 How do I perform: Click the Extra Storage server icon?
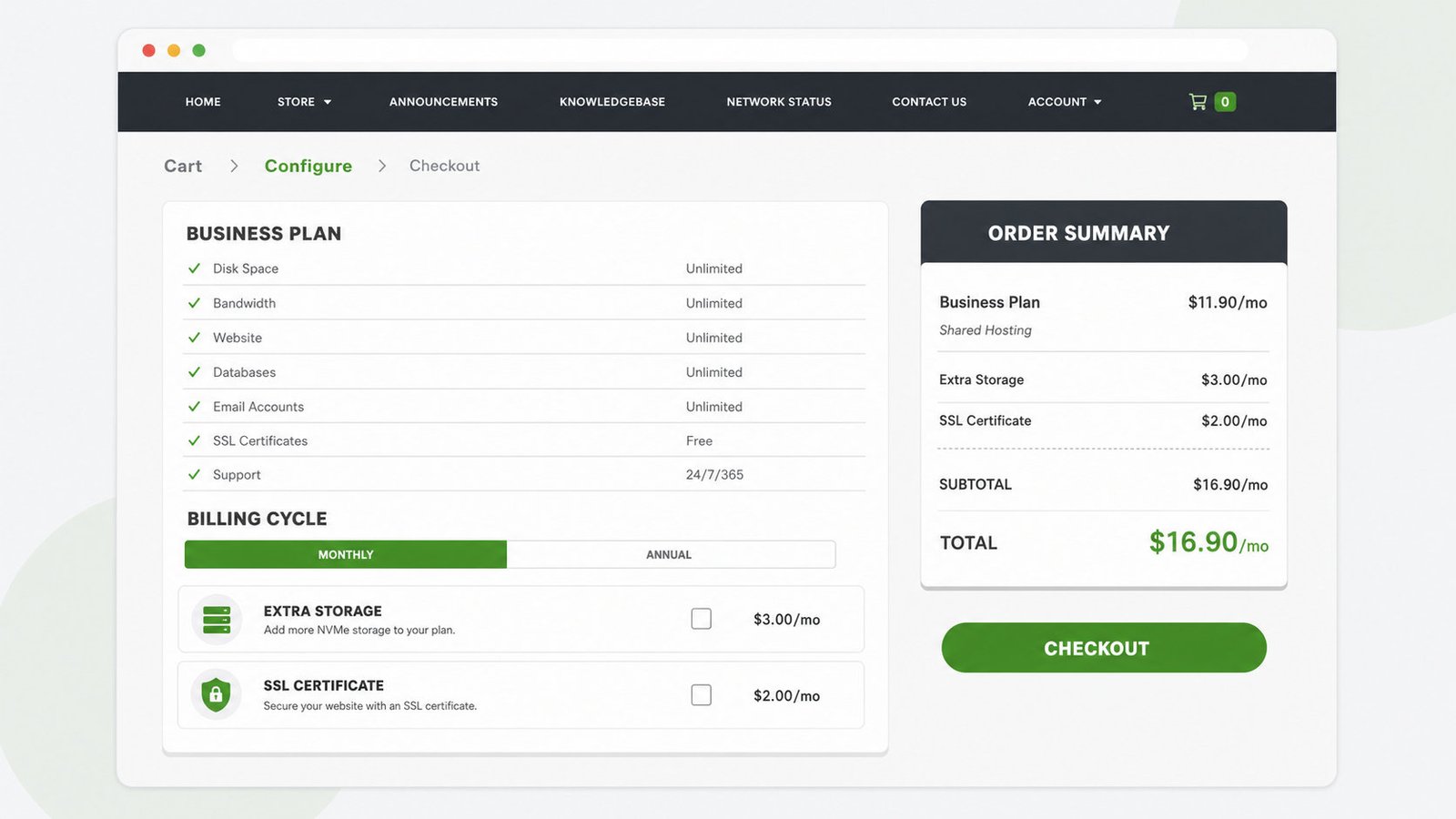(x=217, y=620)
